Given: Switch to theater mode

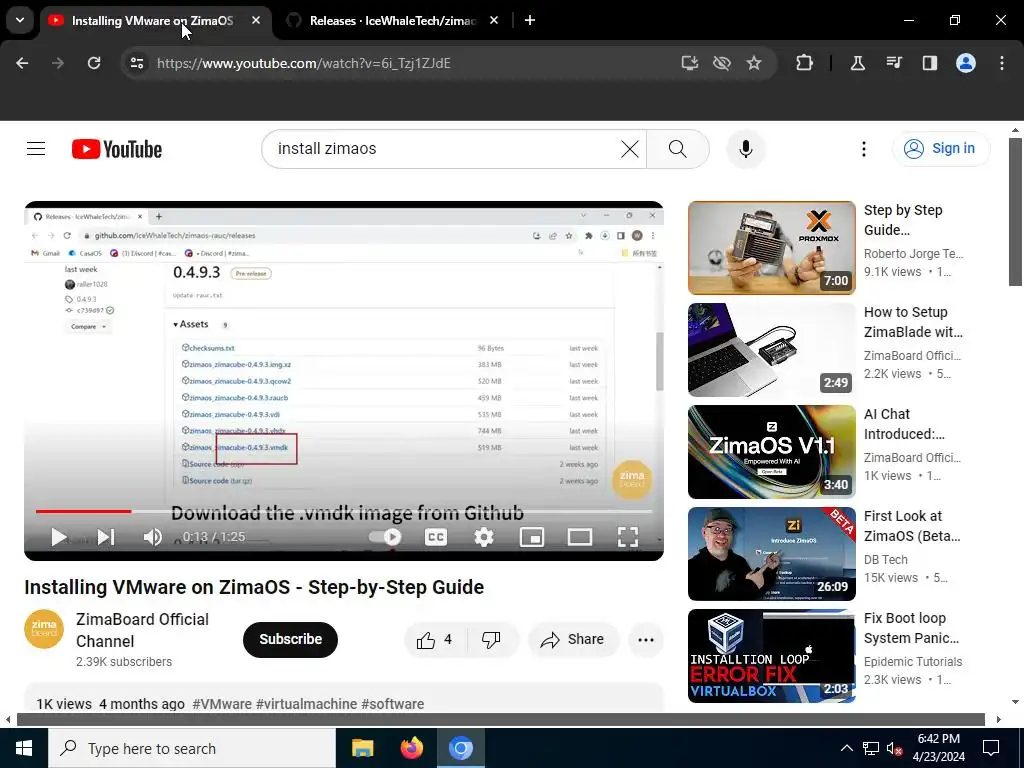Looking at the screenshot, I should click(x=579, y=537).
